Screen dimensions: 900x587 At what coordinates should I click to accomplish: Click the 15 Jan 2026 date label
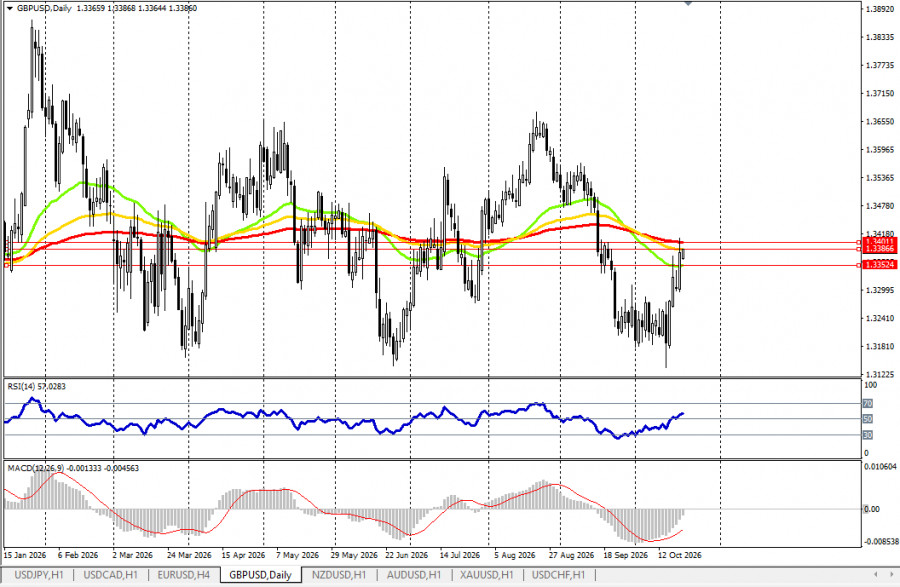(x=25, y=555)
